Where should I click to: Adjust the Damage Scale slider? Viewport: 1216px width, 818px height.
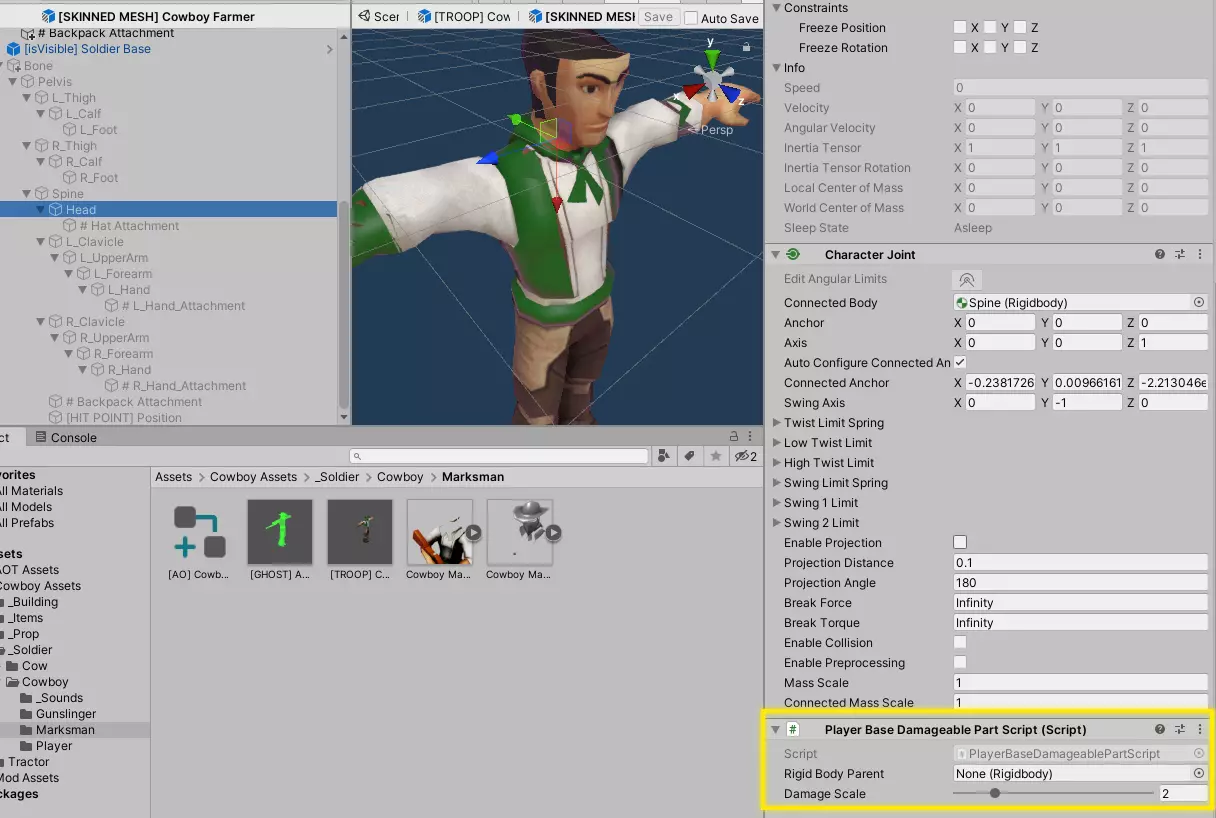tap(994, 794)
